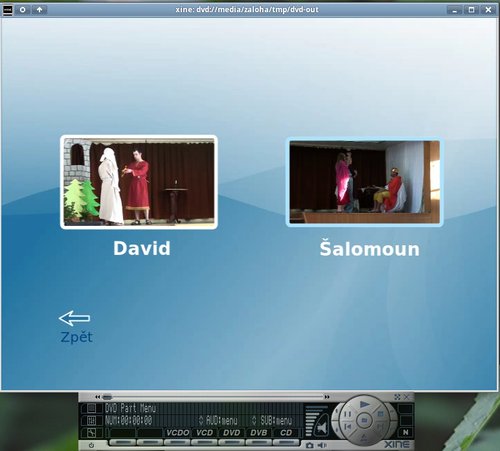Eject the disc using control wheel button

click(x=364, y=437)
